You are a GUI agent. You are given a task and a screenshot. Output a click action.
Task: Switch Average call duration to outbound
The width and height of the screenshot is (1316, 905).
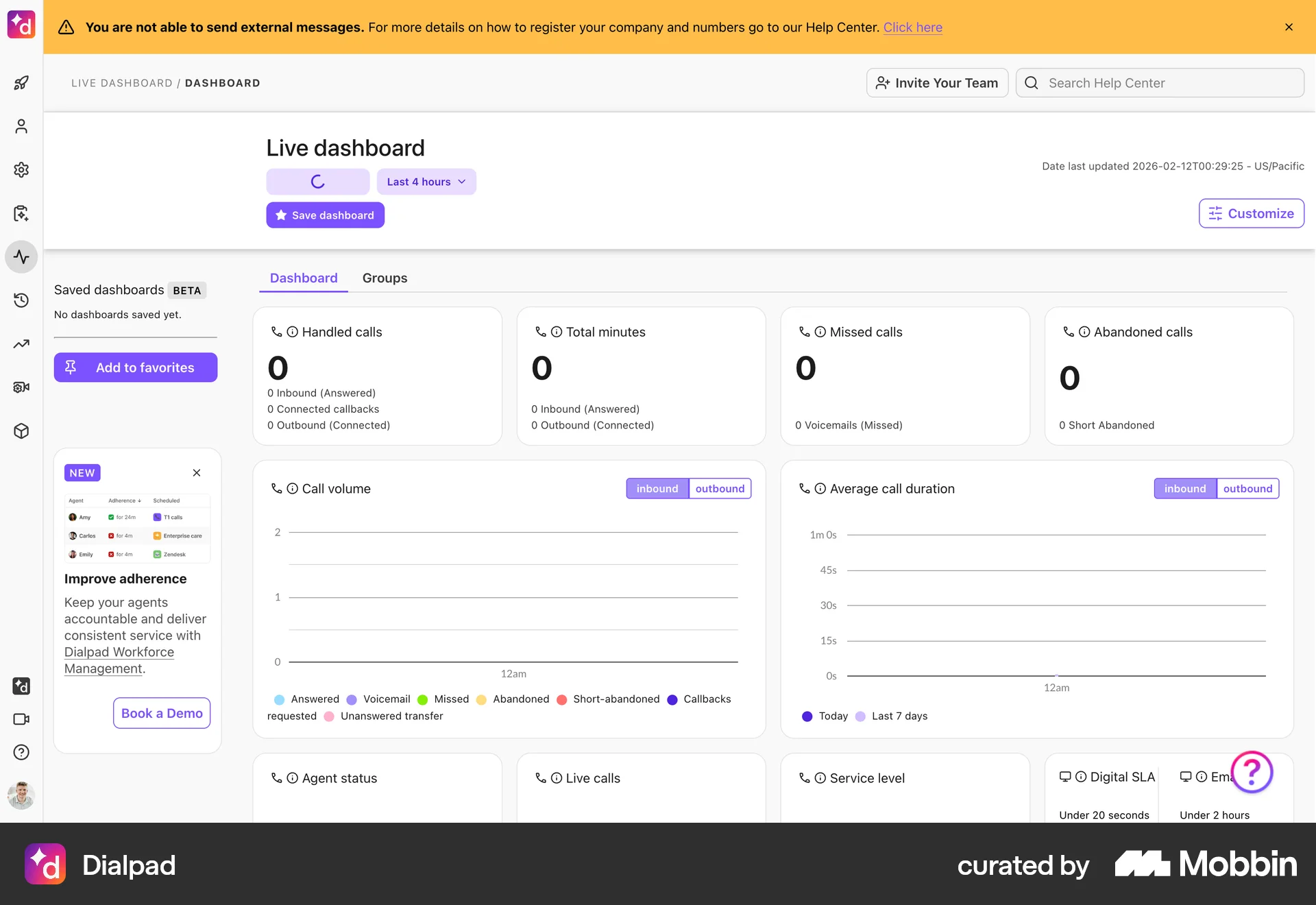point(1248,488)
